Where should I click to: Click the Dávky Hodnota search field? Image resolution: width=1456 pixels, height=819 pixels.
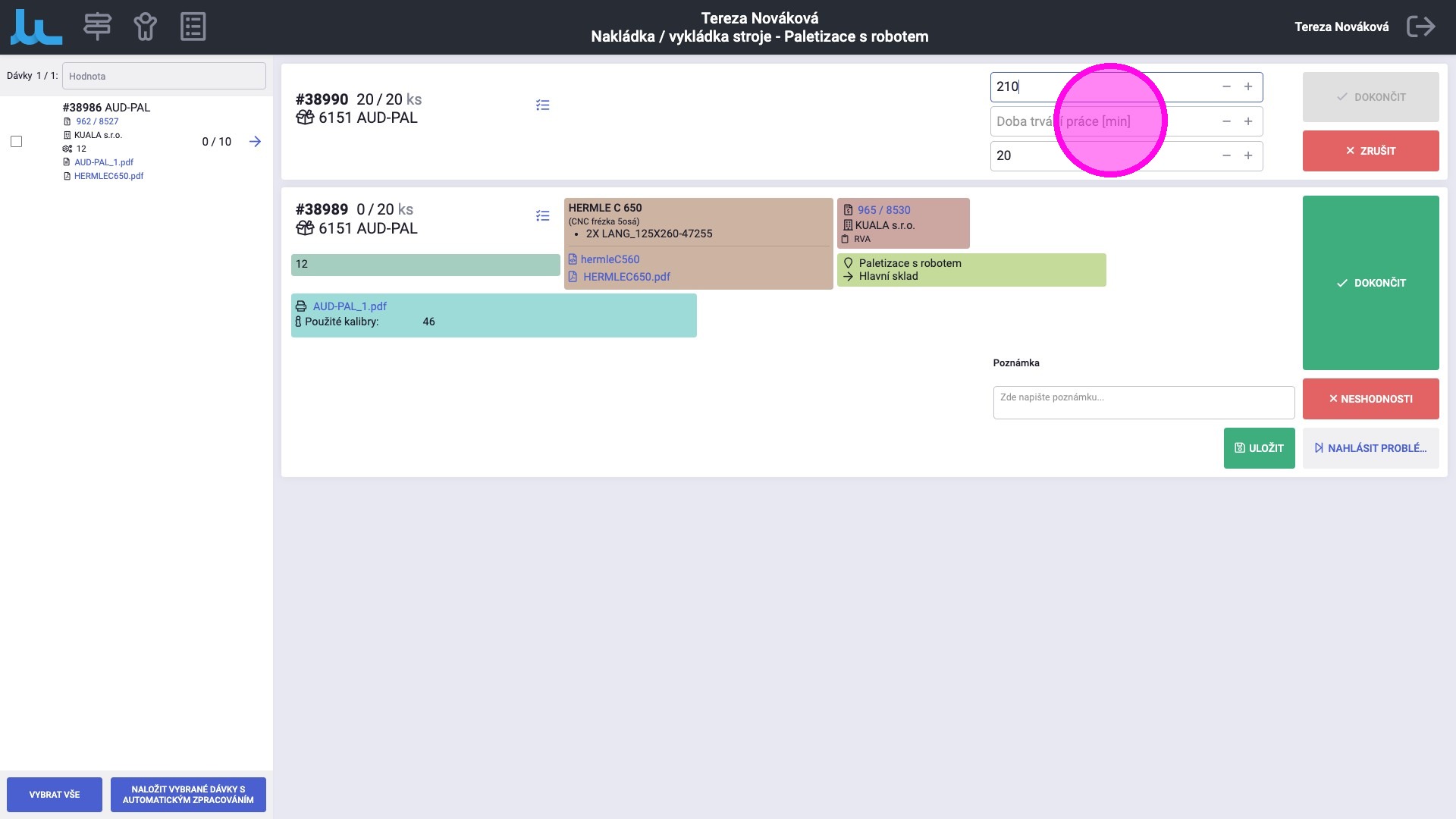164,76
